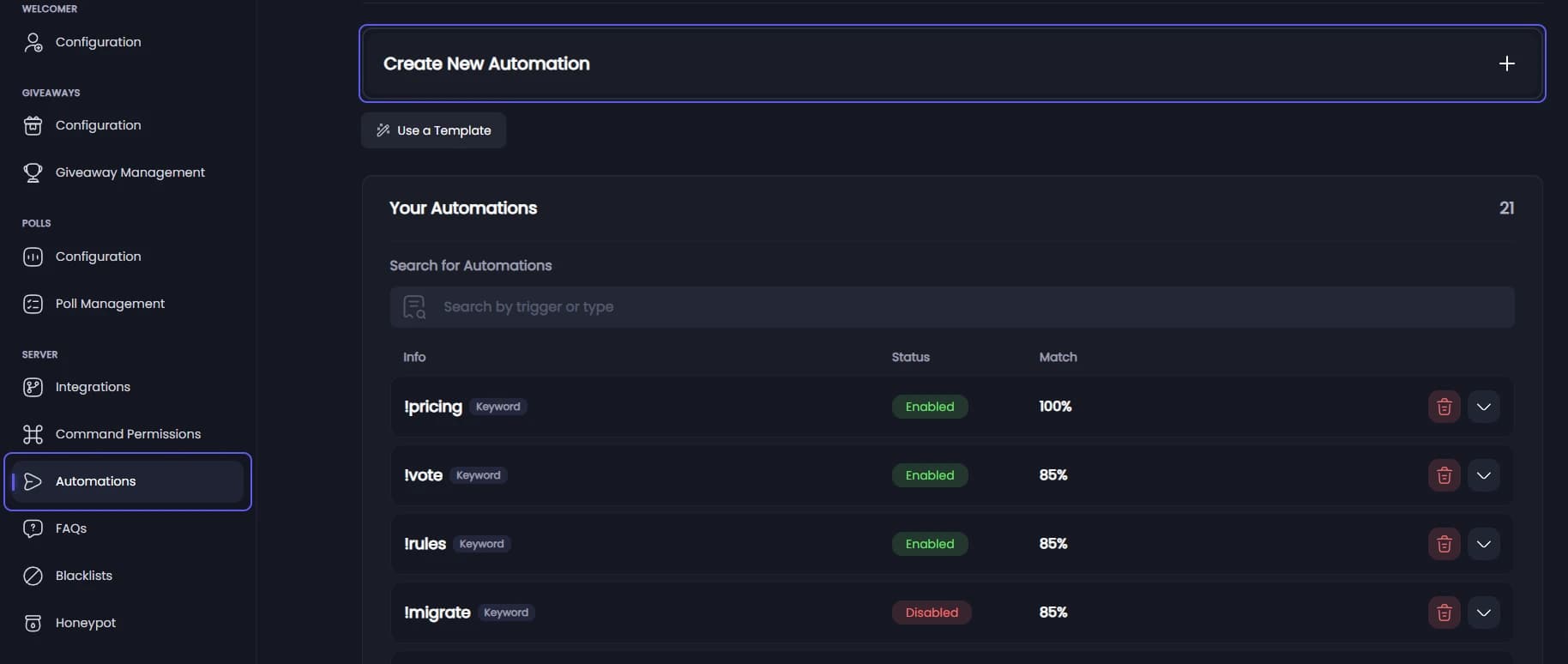Expand the !pricing automation row
This screenshot has height=664, width=1568.
point(1483,407)
